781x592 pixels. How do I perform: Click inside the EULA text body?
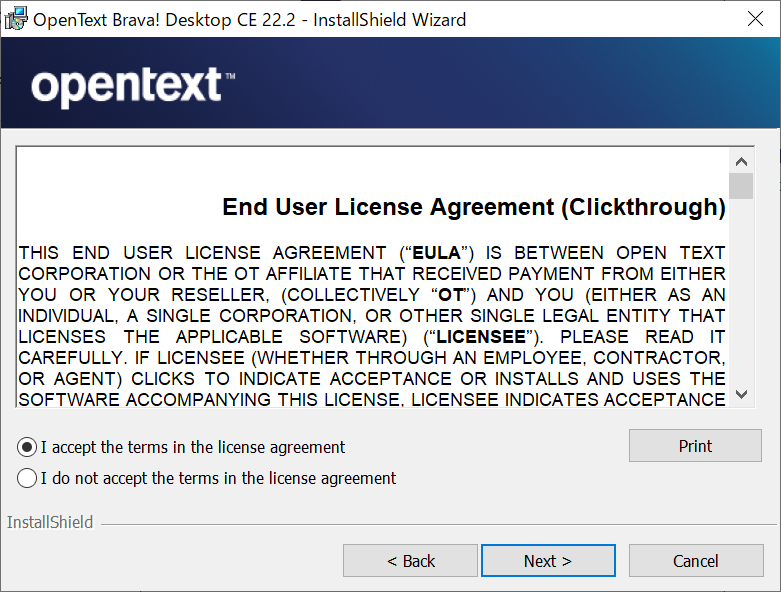pos(372,326)
